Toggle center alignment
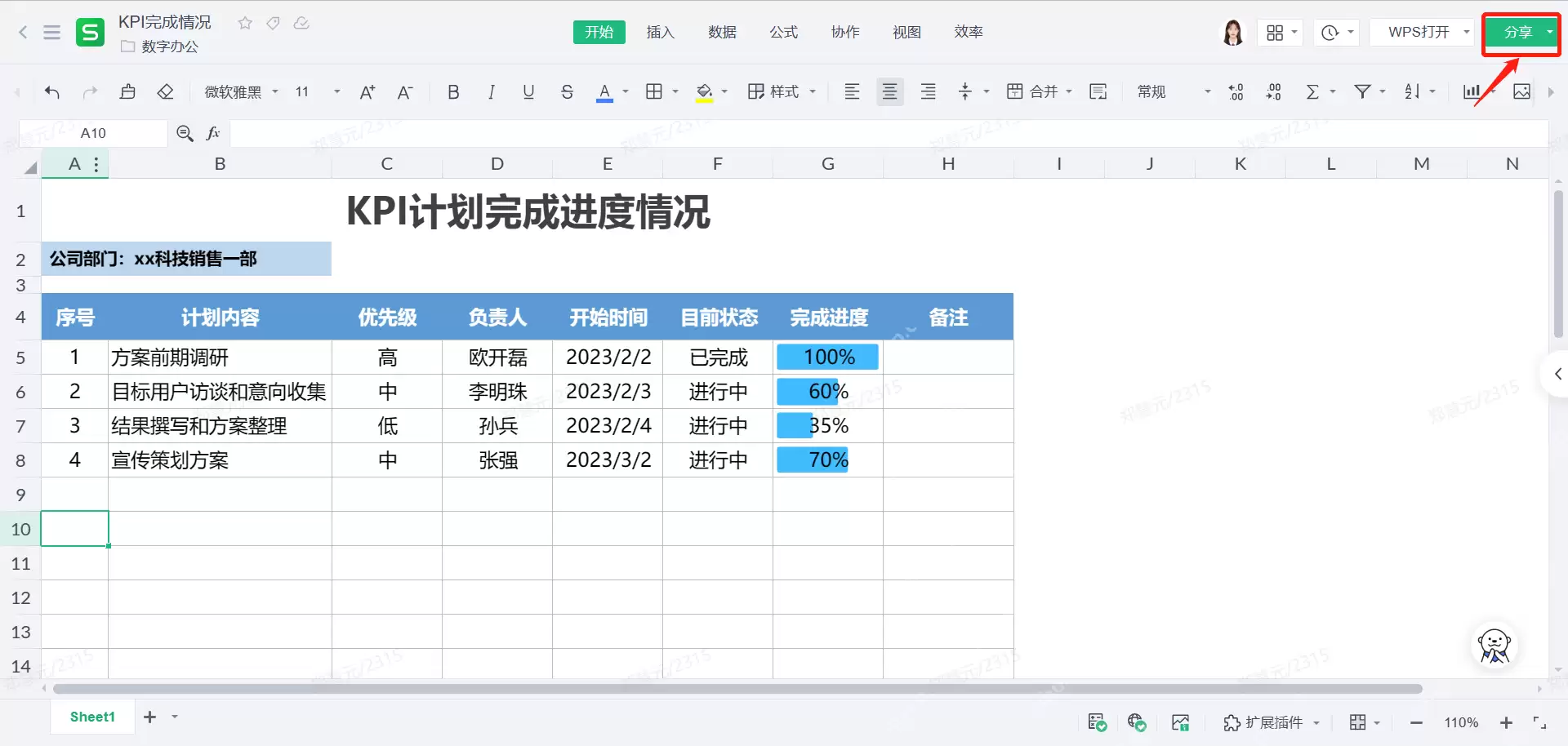Viewport: 1568px width, 746px height. [x=890, y=91]
